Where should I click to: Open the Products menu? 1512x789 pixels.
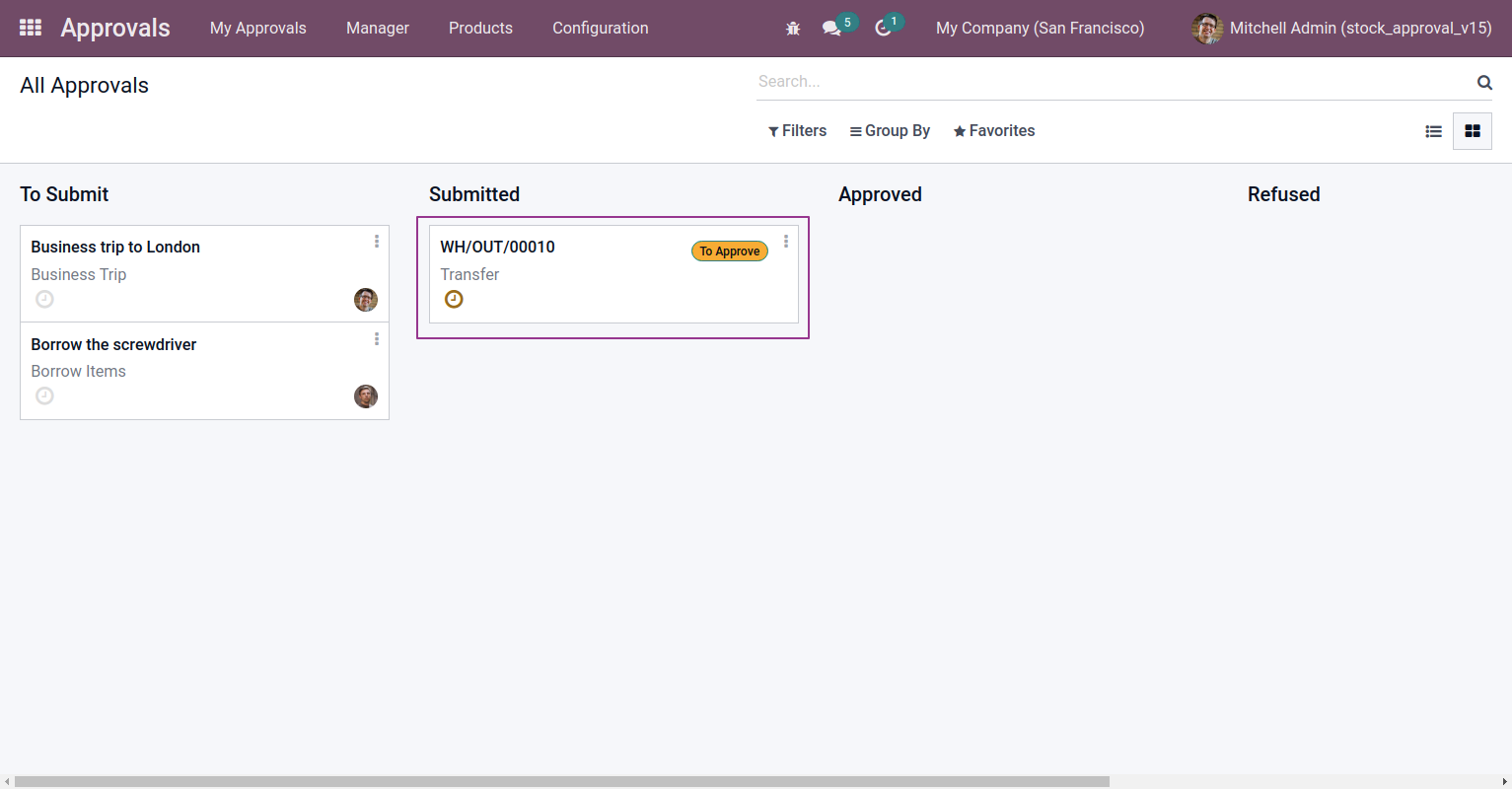pos(480,29)
